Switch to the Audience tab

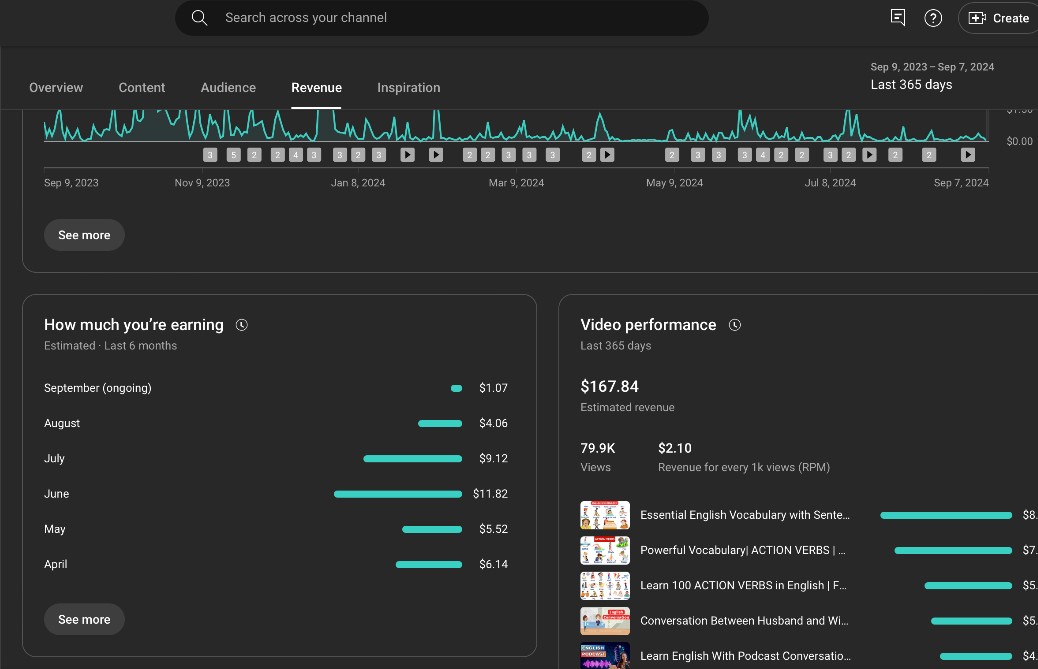click(228, 88)
